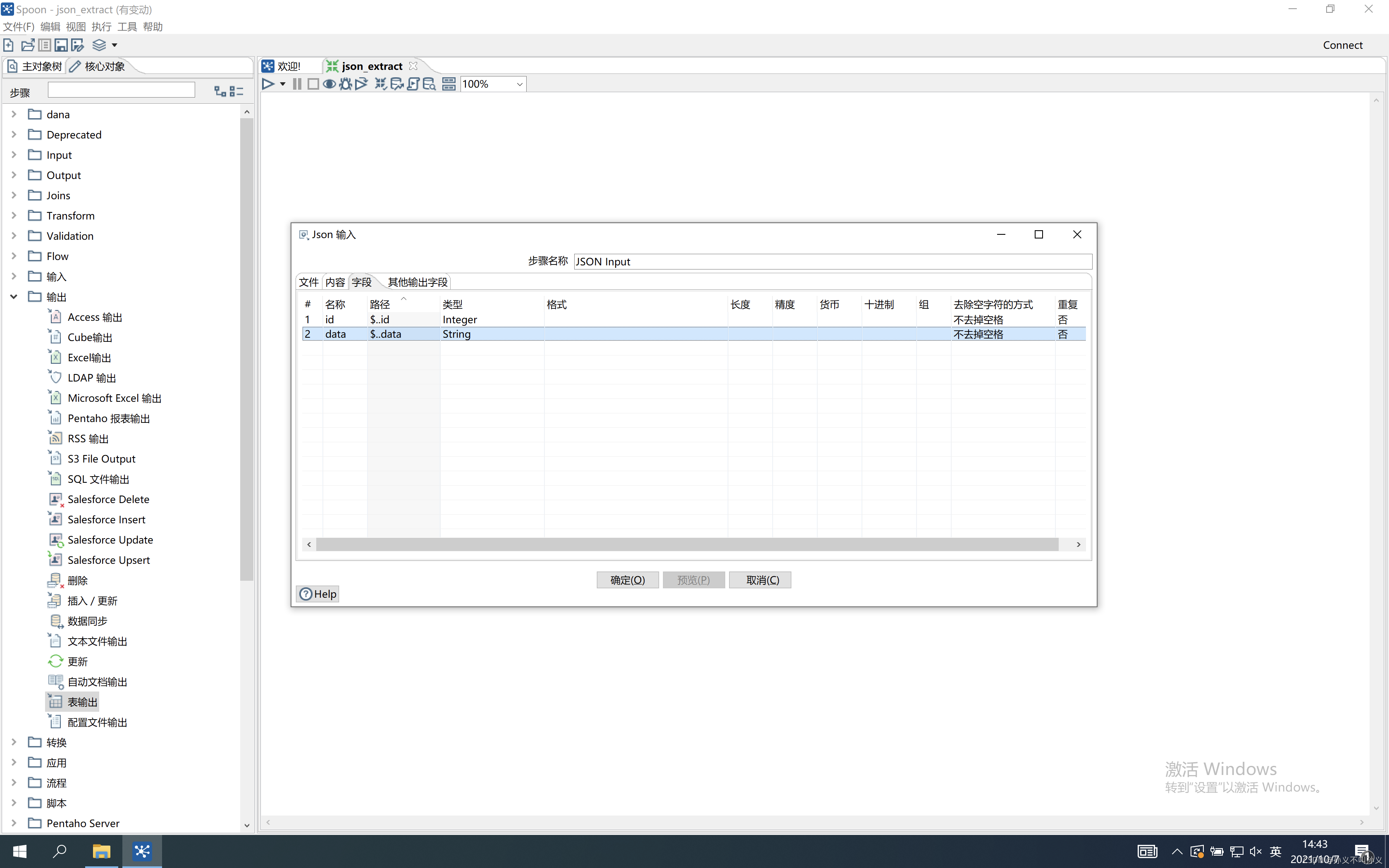Click the Show results pane icon
Image resolution: width=1389 pixels, height=868 pixels.
(x=449, y=84)
